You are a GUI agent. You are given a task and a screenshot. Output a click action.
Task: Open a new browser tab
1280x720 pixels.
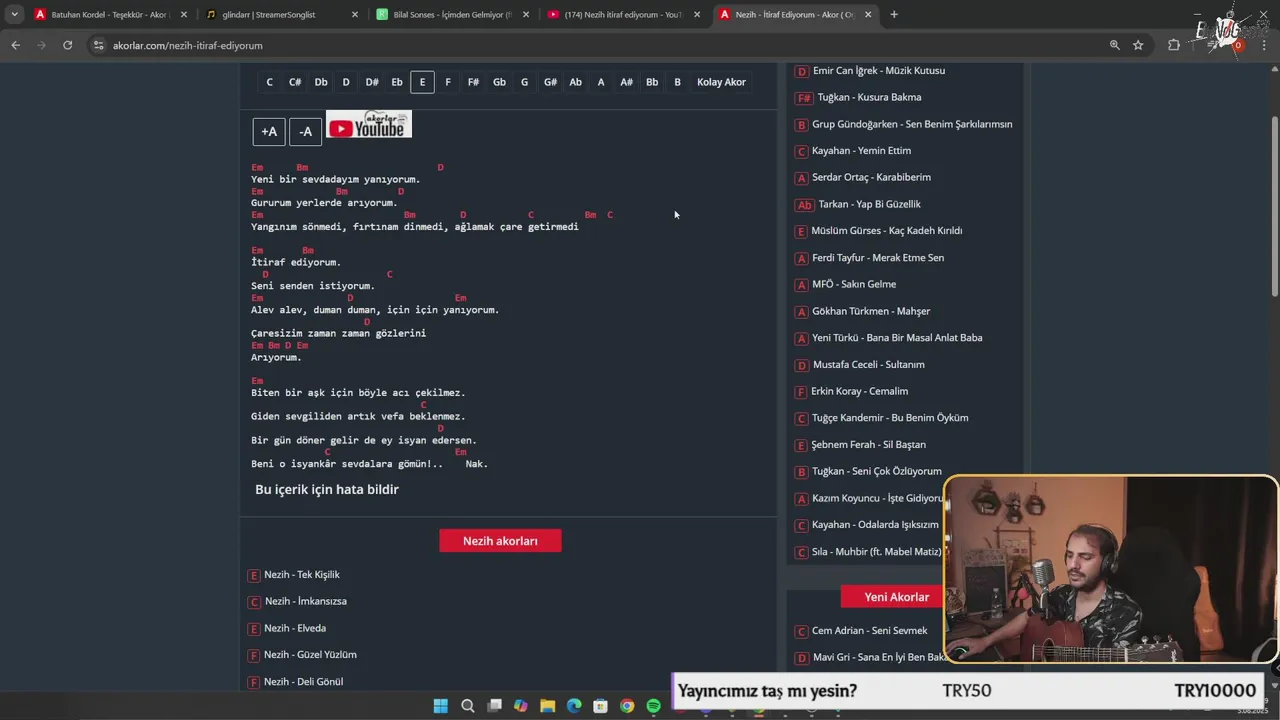[894, 15]
